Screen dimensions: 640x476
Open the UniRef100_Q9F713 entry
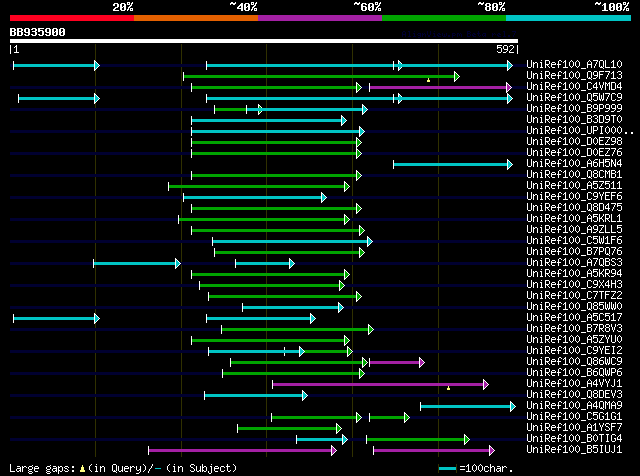point(574,76)
